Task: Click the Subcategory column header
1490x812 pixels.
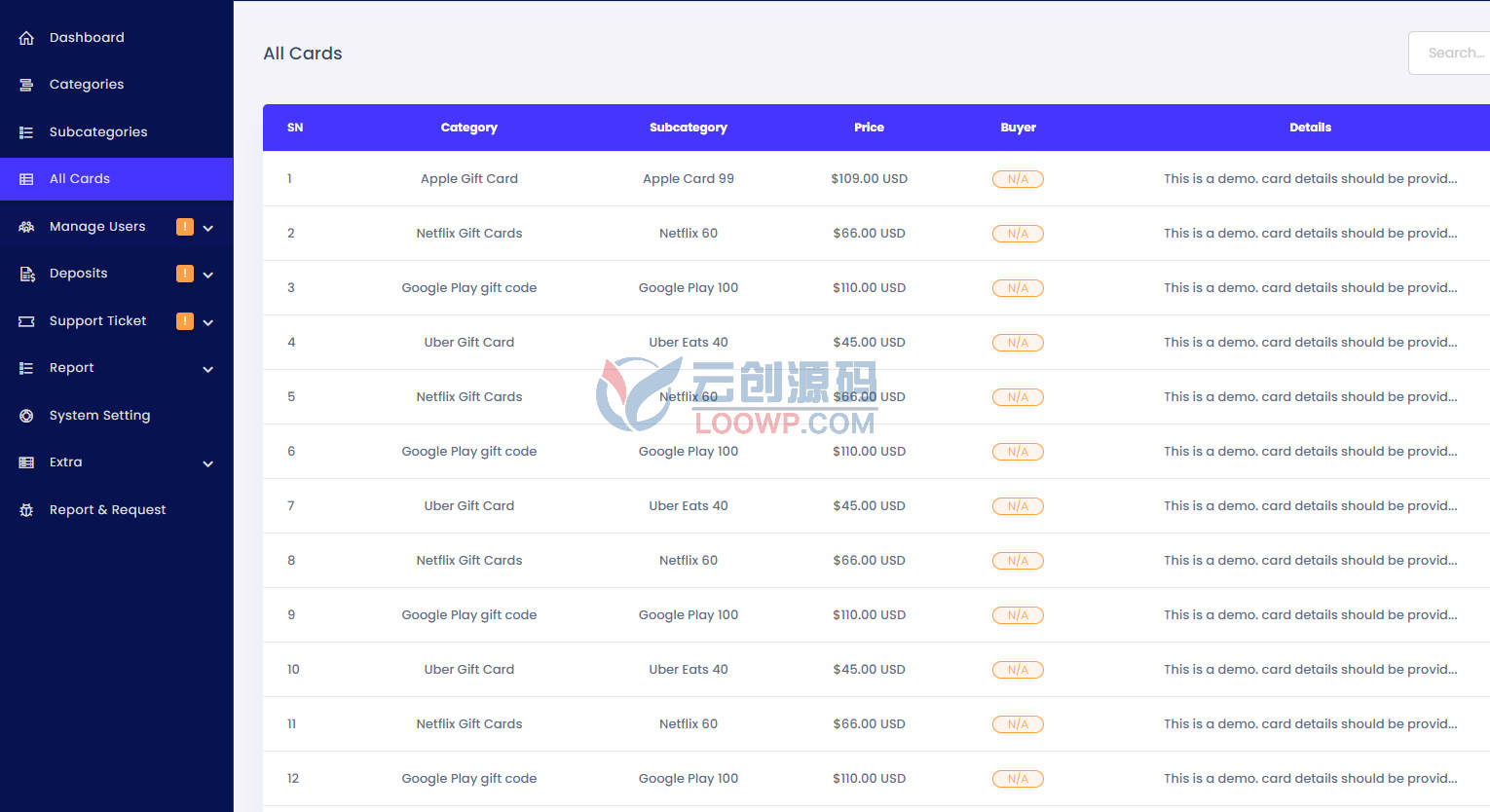Action: (689, 128)
